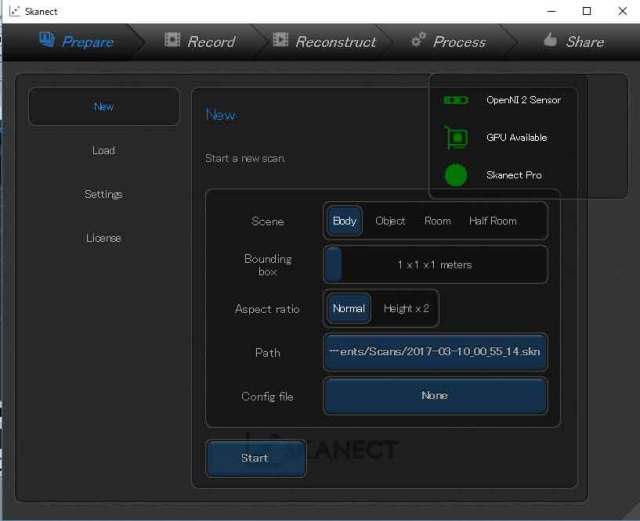Click the Bounding box slider handle
The width and height of the screenshot is (640, 521).
pos(334,265)
